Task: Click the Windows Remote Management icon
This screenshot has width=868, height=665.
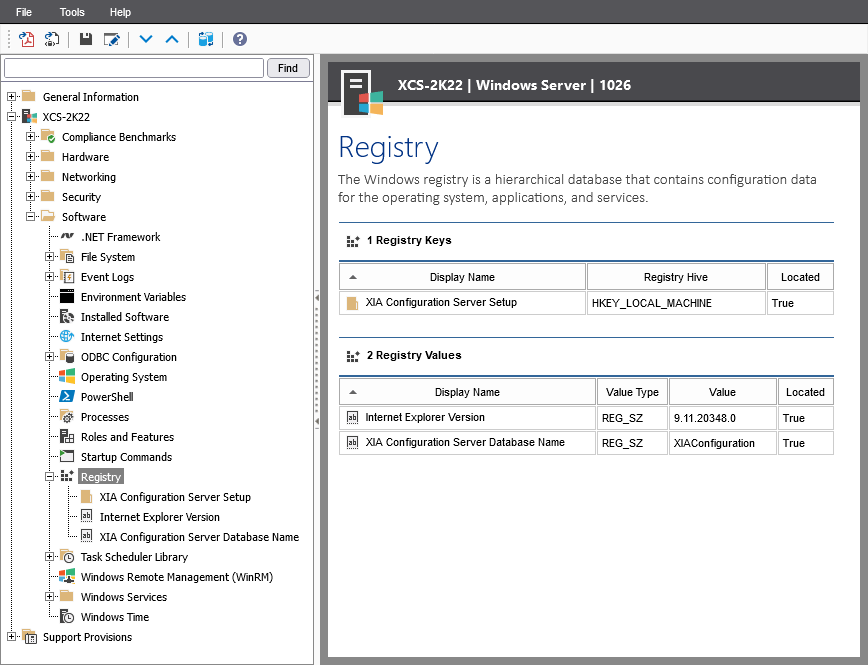Action: 67,576
